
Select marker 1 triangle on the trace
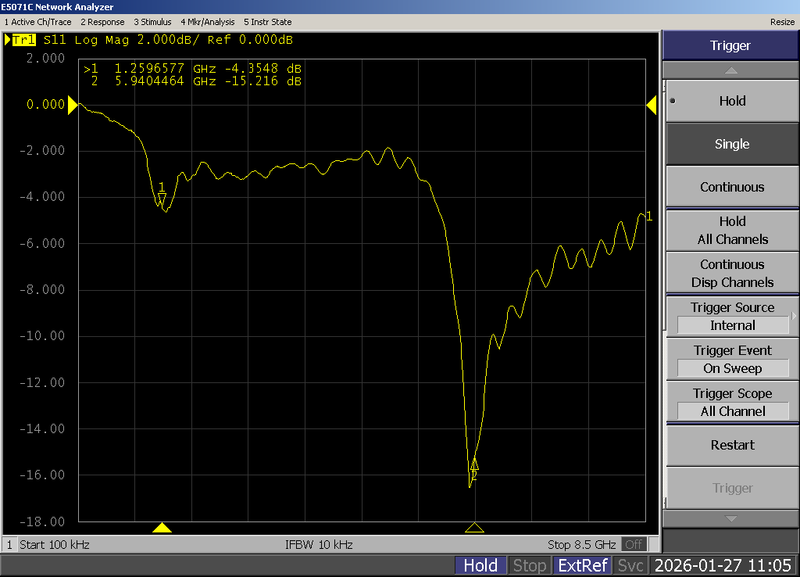[x=161, y=200]
